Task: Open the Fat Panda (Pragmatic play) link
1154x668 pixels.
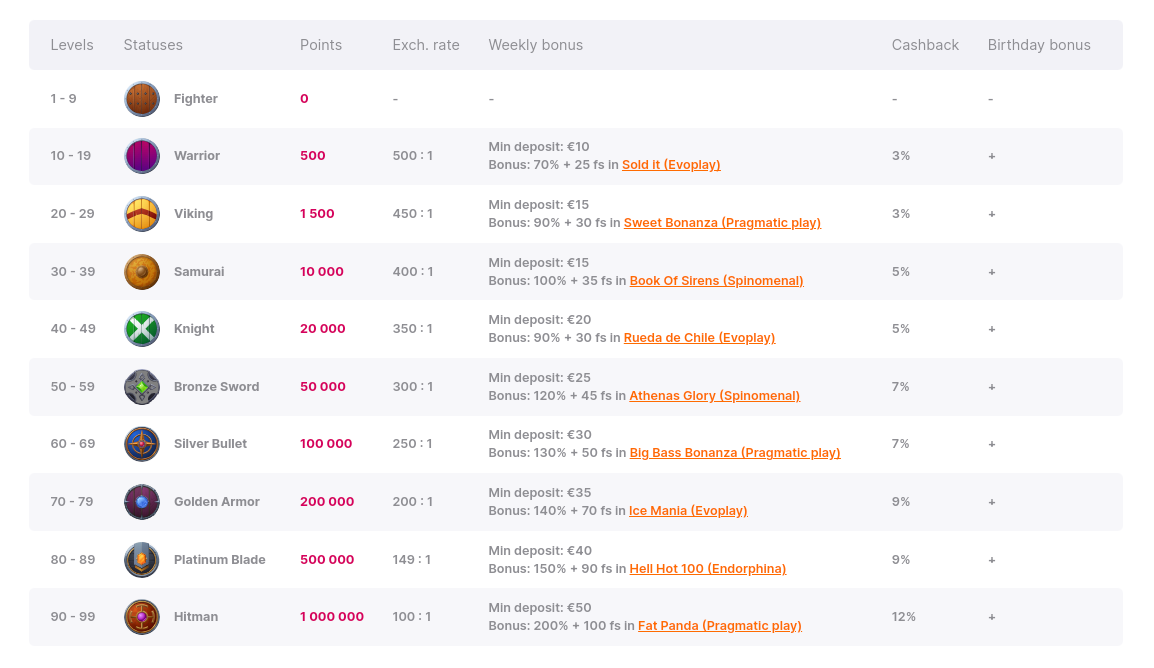Action: click(719, 626)
